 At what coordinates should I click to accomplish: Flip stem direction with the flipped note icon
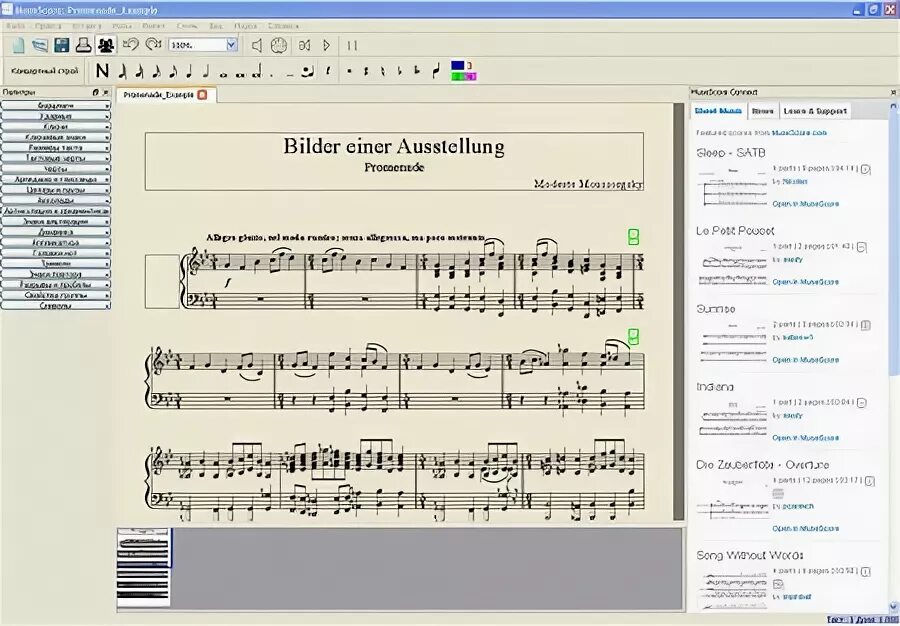click(x=436, y=71)
